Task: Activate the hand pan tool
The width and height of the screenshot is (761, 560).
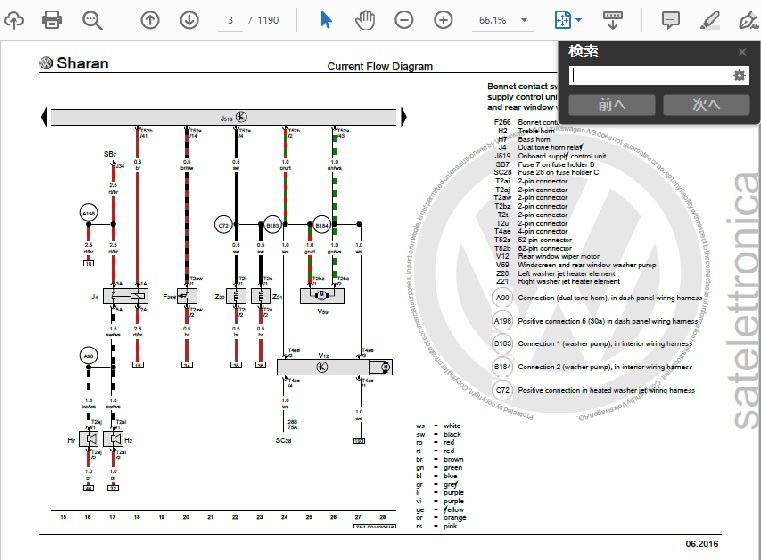Action: [x=365, y=20]
